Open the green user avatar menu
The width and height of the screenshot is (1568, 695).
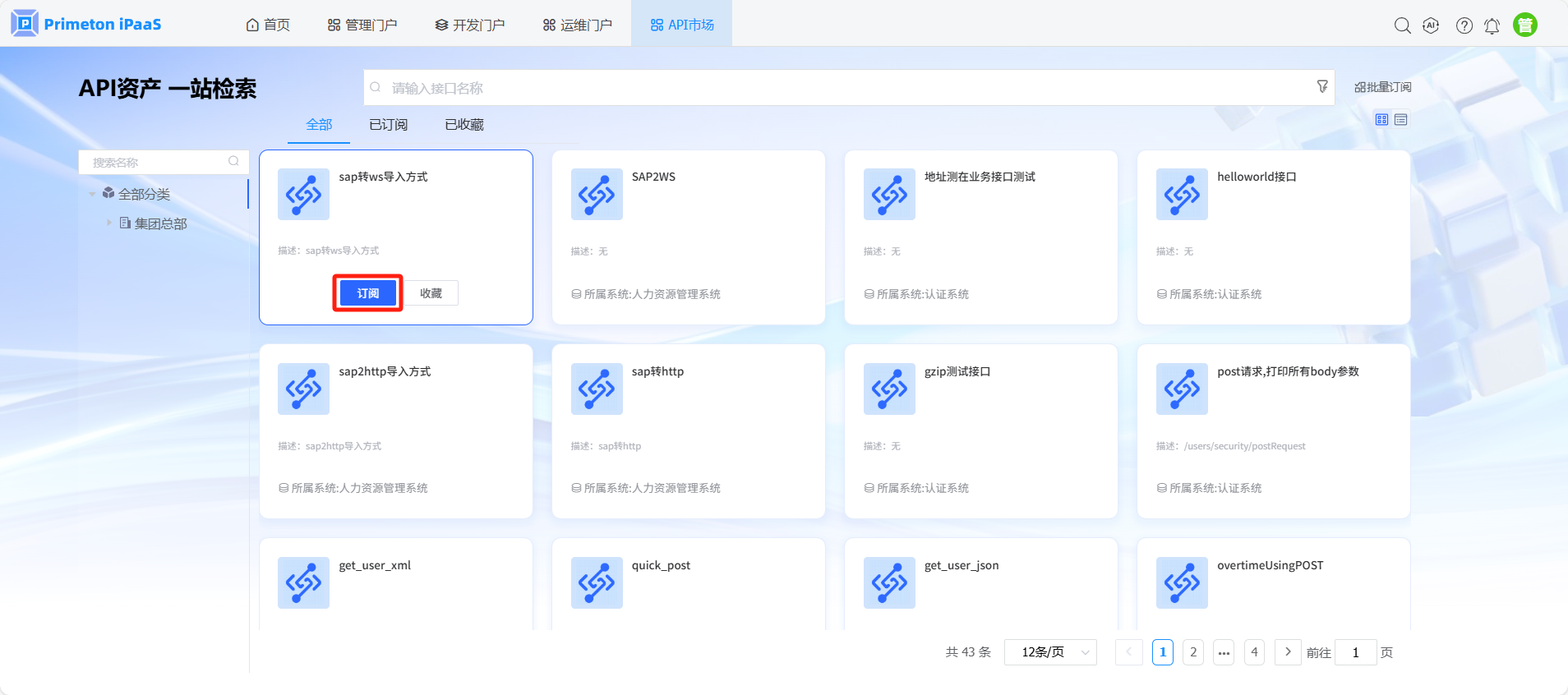click(1524, 25)
